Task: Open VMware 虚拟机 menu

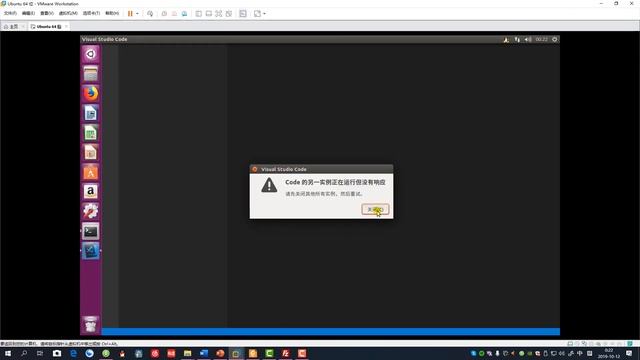Action: click(68, 13)
